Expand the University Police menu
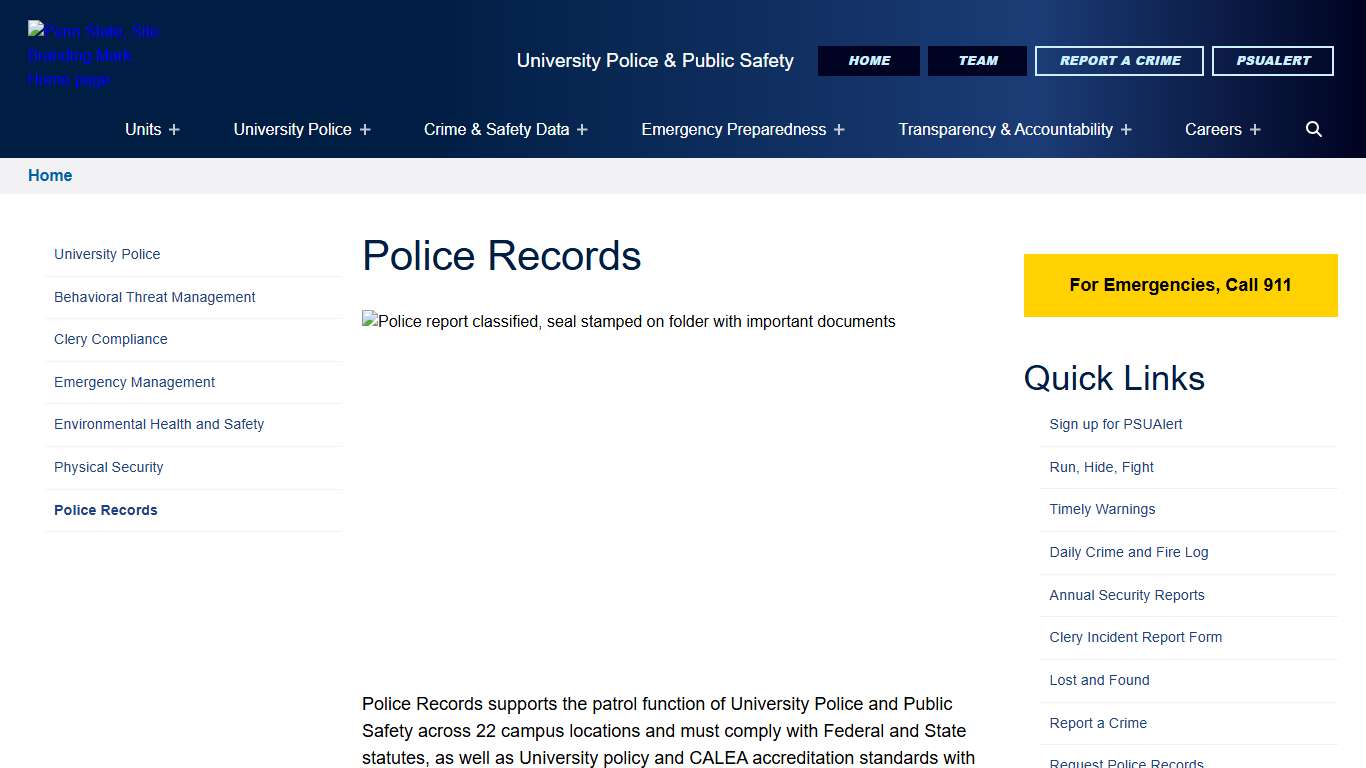 point(301,129)
